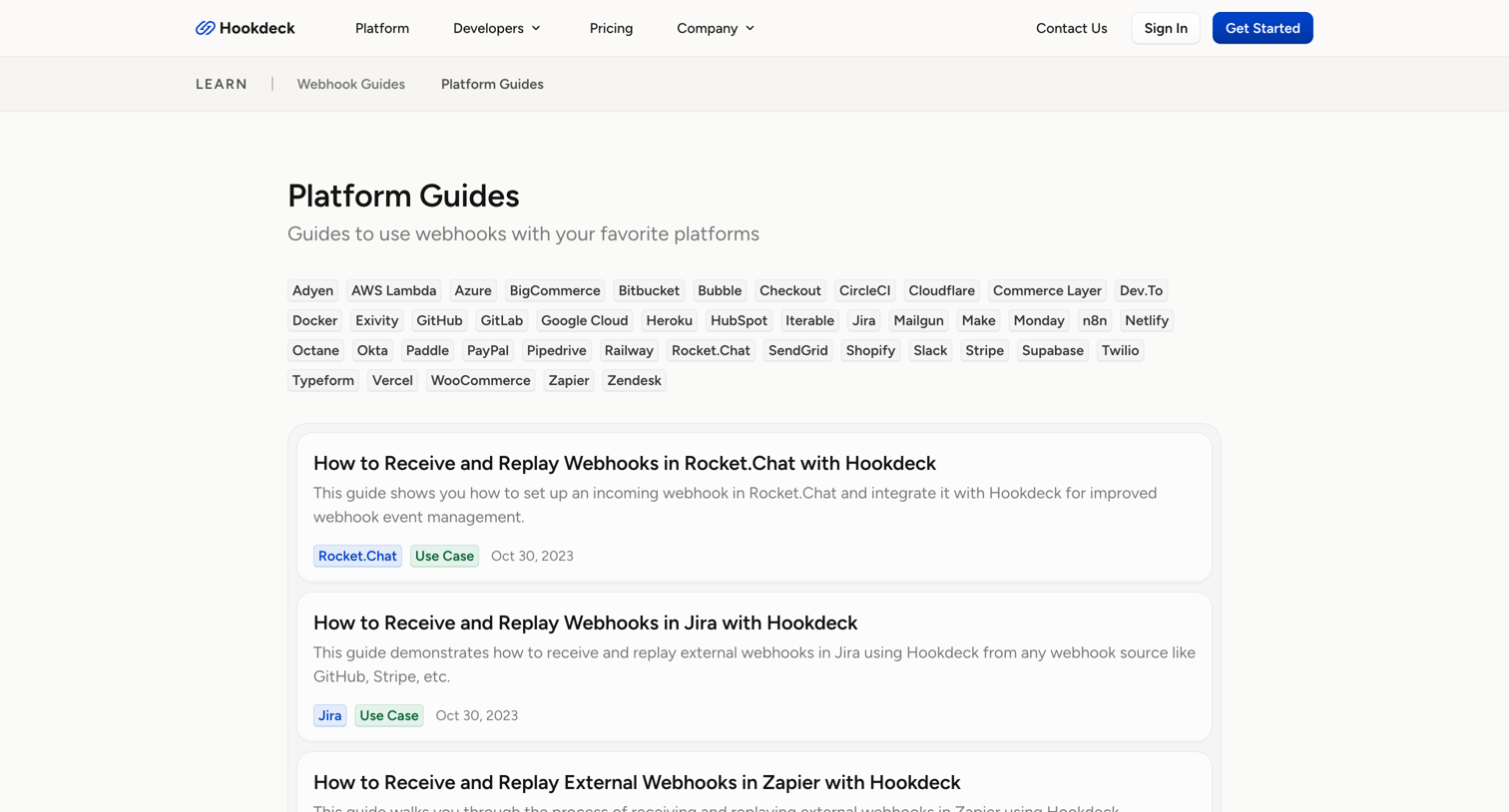Choose the SendGrid tag
This screenshot has height=812, width=1509.
pos(798,350)
